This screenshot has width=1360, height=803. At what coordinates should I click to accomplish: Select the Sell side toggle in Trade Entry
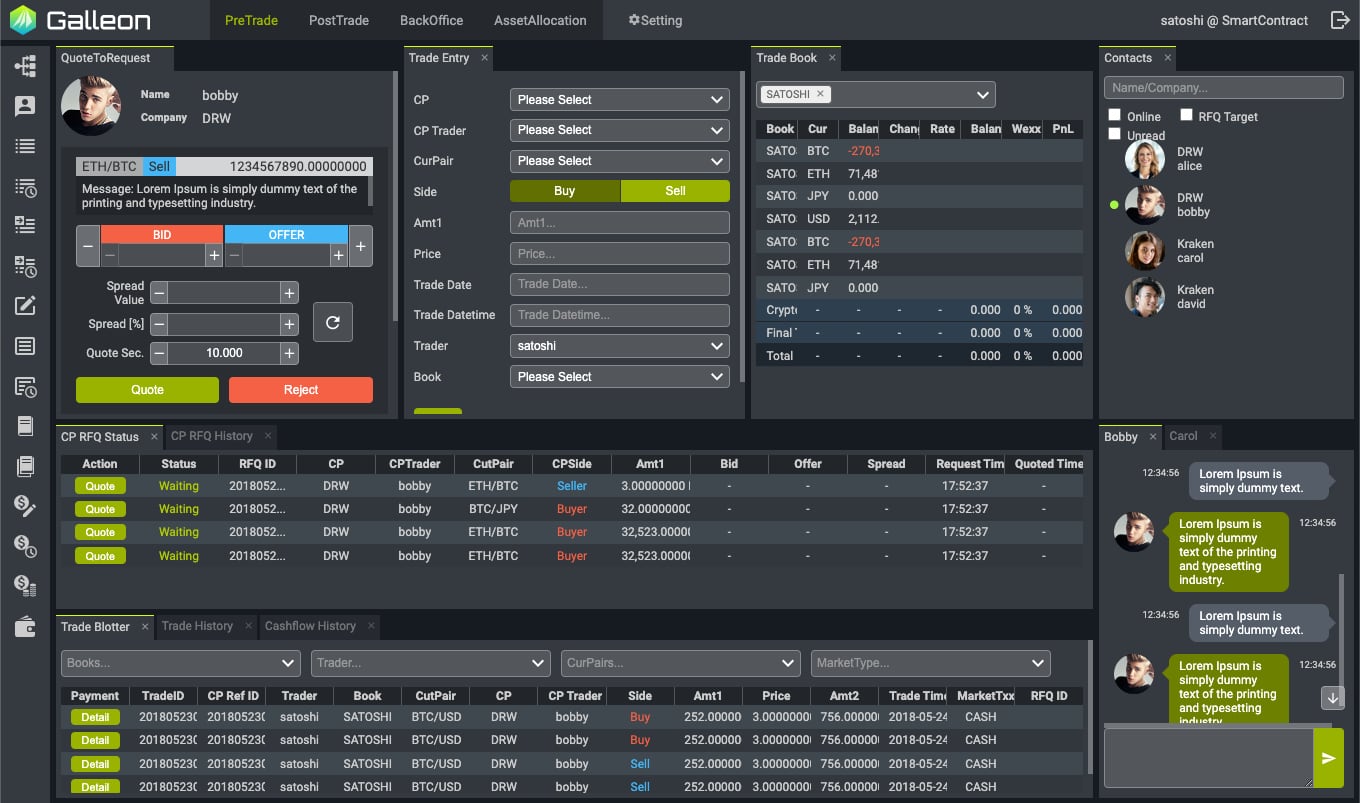(x=675, y=191)
